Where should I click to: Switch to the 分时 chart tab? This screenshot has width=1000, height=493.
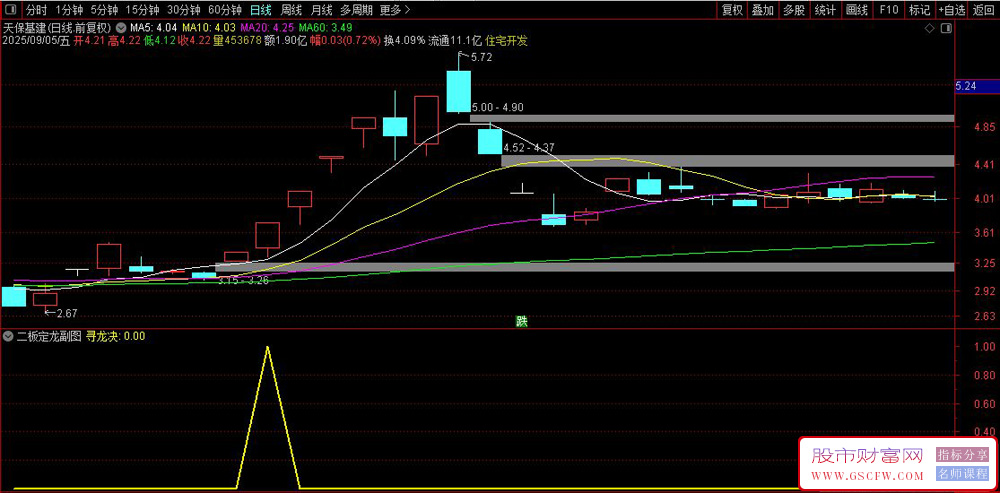pyautogui.click(x=36, y=10)
